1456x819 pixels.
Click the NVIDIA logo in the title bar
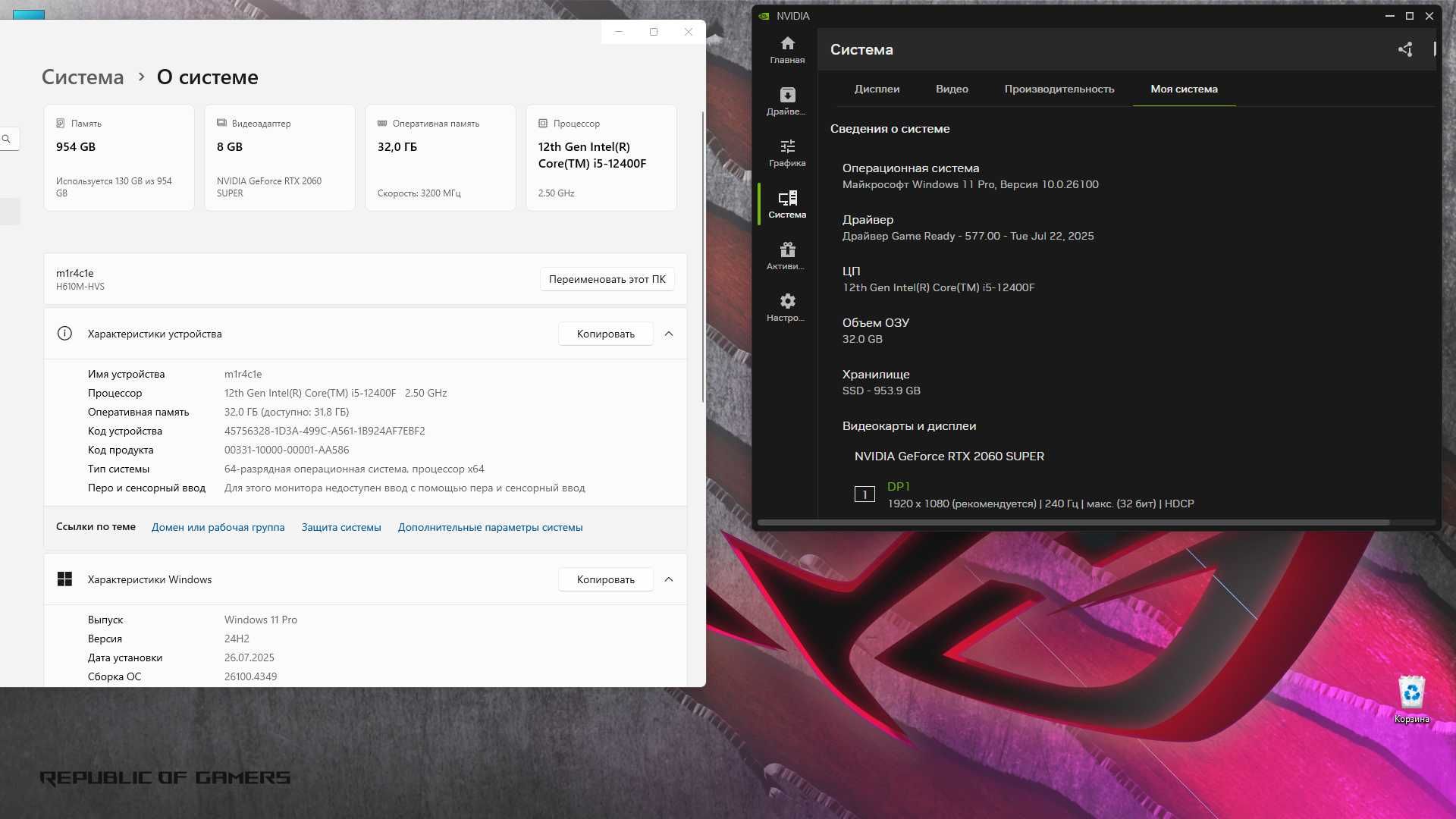click(764, 16)
